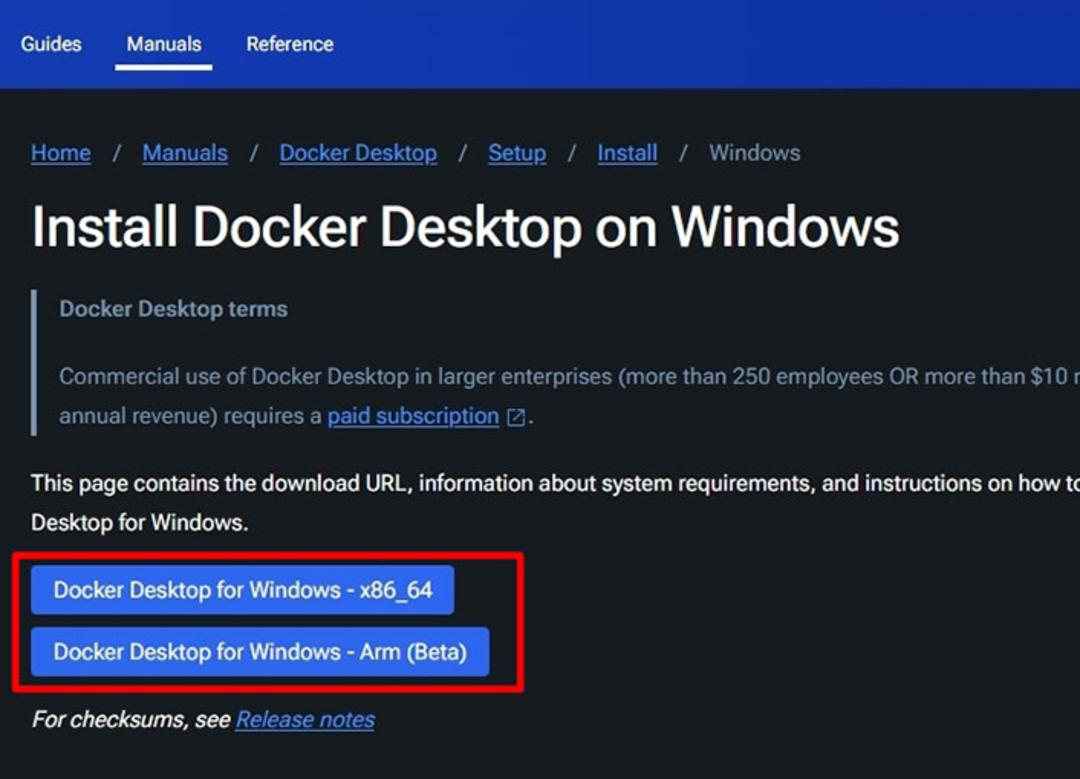Click the Install Docker Desktop on Windows heading
The image size is (1080, 779).
tap(466, 227)
